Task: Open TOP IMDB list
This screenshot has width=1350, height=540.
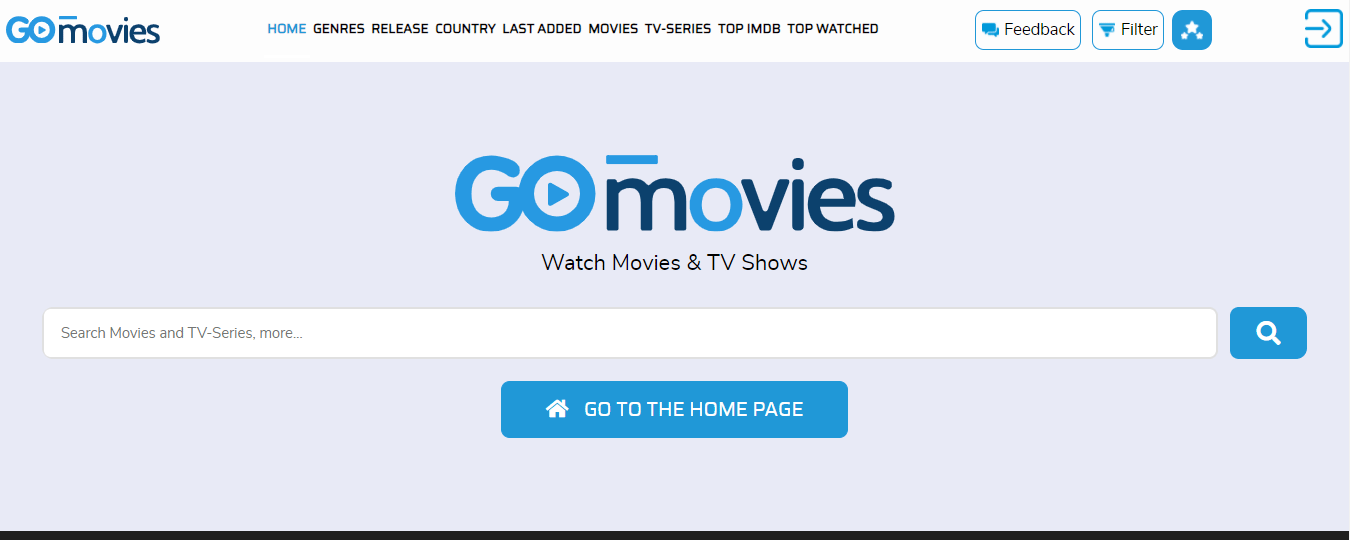Action: [749, 29]
